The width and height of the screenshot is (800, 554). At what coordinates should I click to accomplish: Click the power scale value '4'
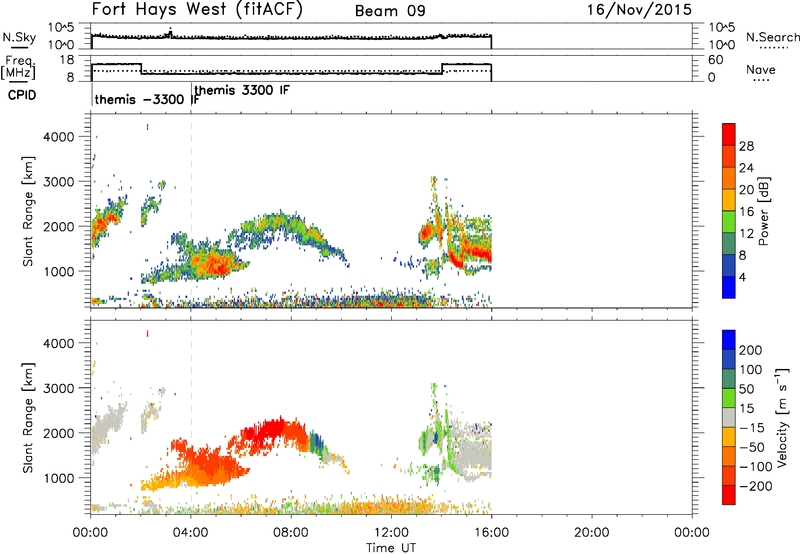[x=742, y=277]
